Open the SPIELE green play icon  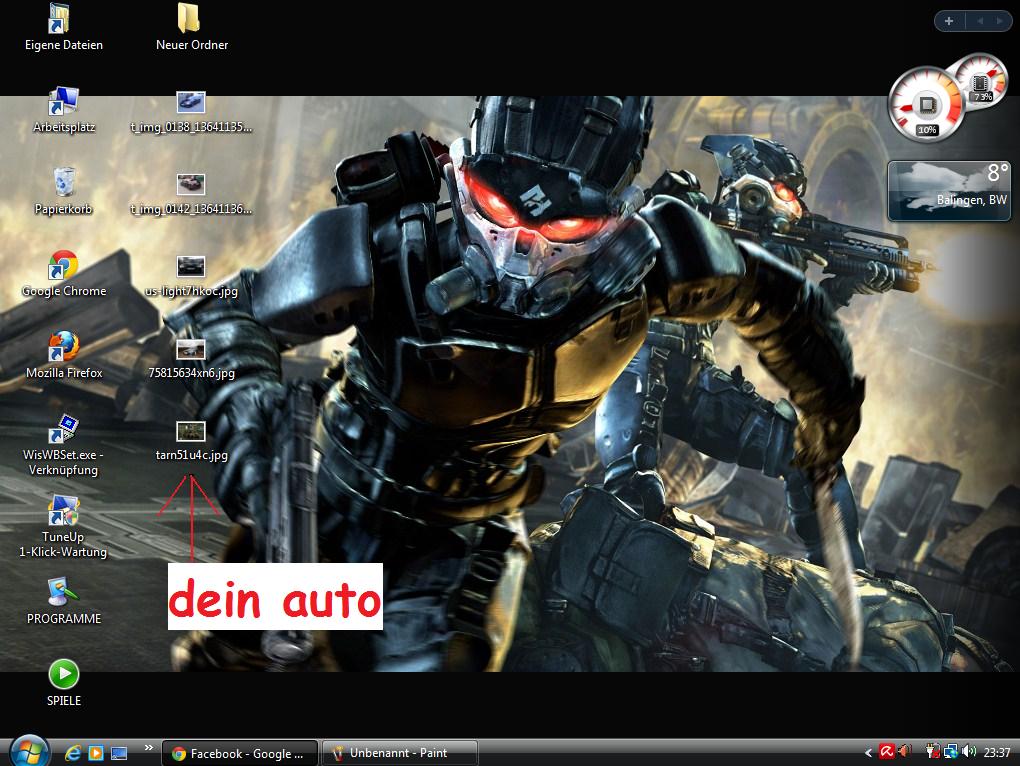tap(63, 683)
